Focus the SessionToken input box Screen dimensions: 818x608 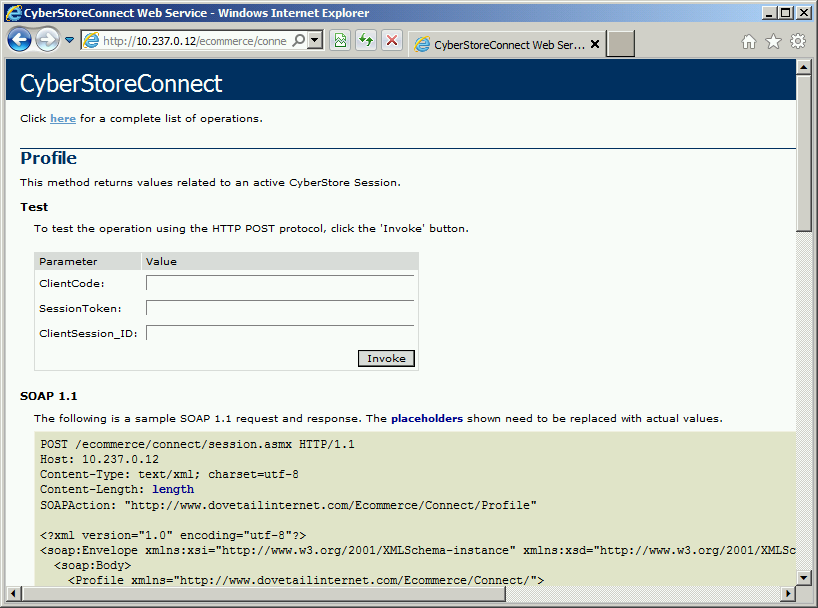280,308
